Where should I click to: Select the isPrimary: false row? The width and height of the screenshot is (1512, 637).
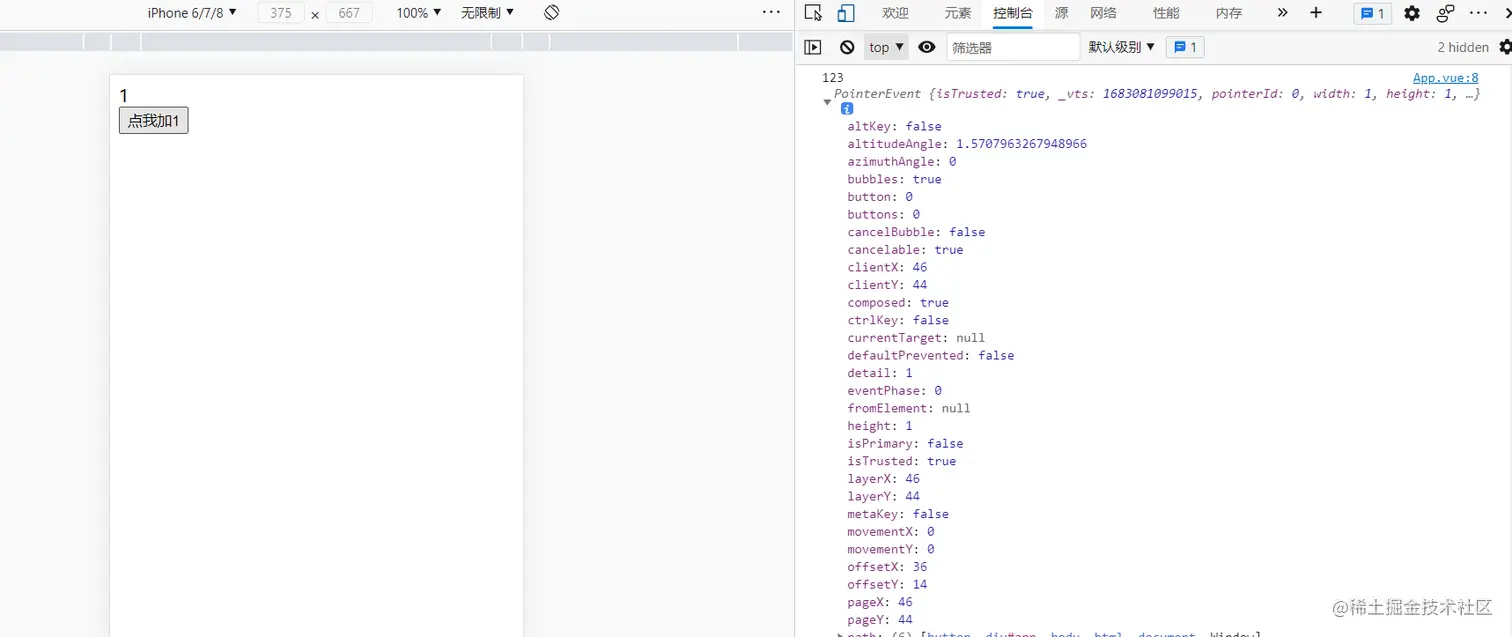[x=905, y=443]
